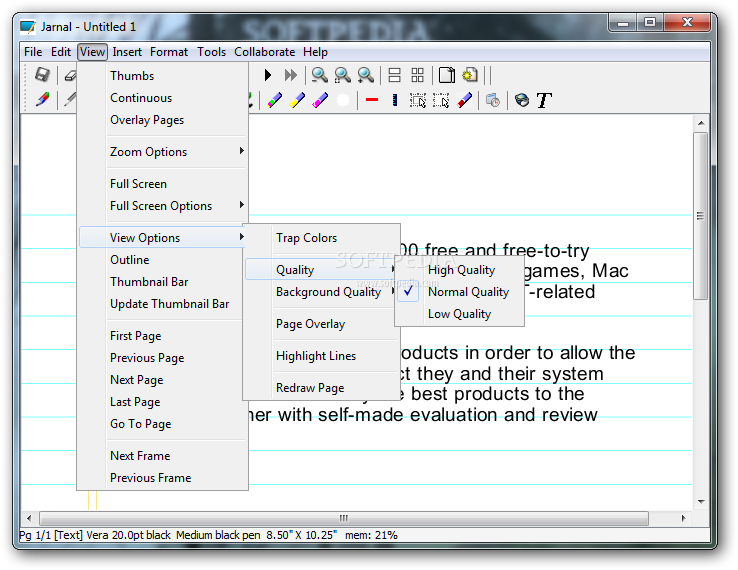The image size is (738, 570).
Task: Click the red line pen color button
Action: (372, 100)
